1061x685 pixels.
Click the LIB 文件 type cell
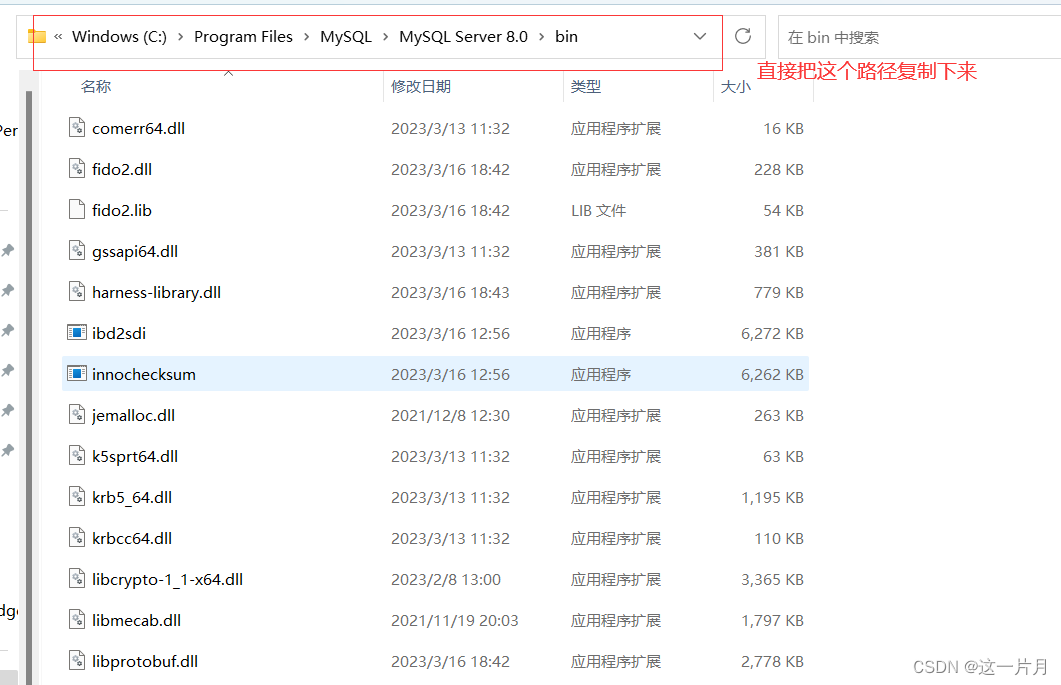pyautogui.click(x=598, y=211)
